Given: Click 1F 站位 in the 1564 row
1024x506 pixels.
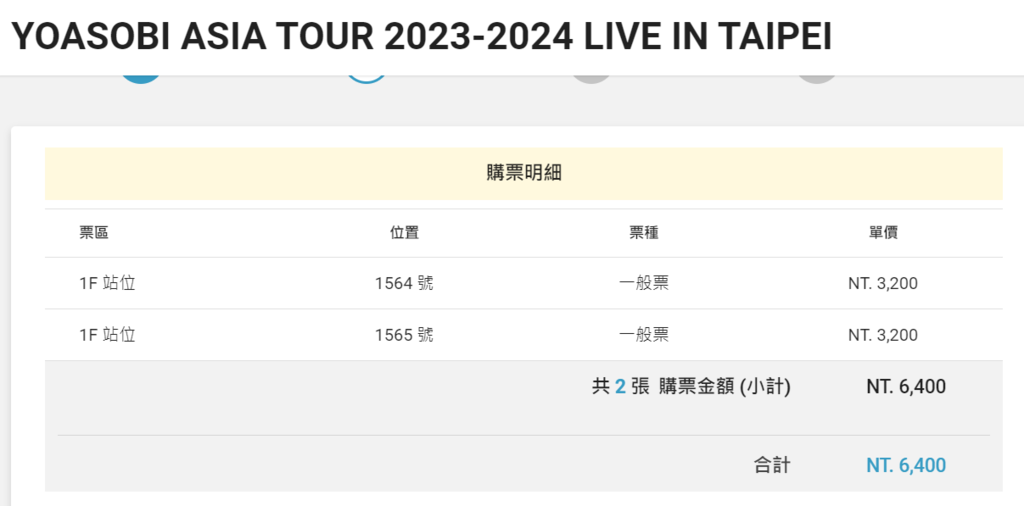Looking at the screenshot, I should [107, 283].
